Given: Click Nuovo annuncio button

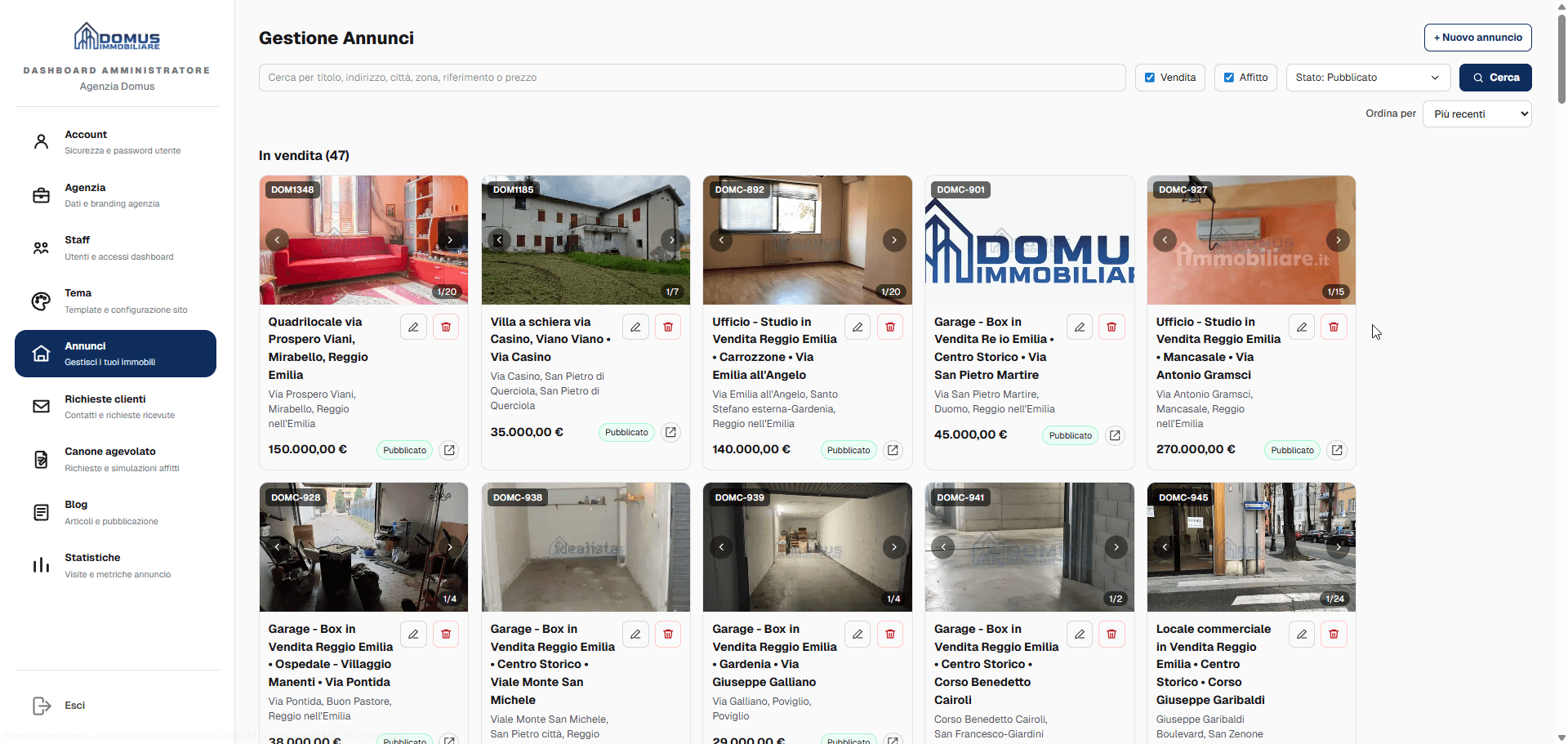Looking at the screenshot, I should (x=1477, y=38).
